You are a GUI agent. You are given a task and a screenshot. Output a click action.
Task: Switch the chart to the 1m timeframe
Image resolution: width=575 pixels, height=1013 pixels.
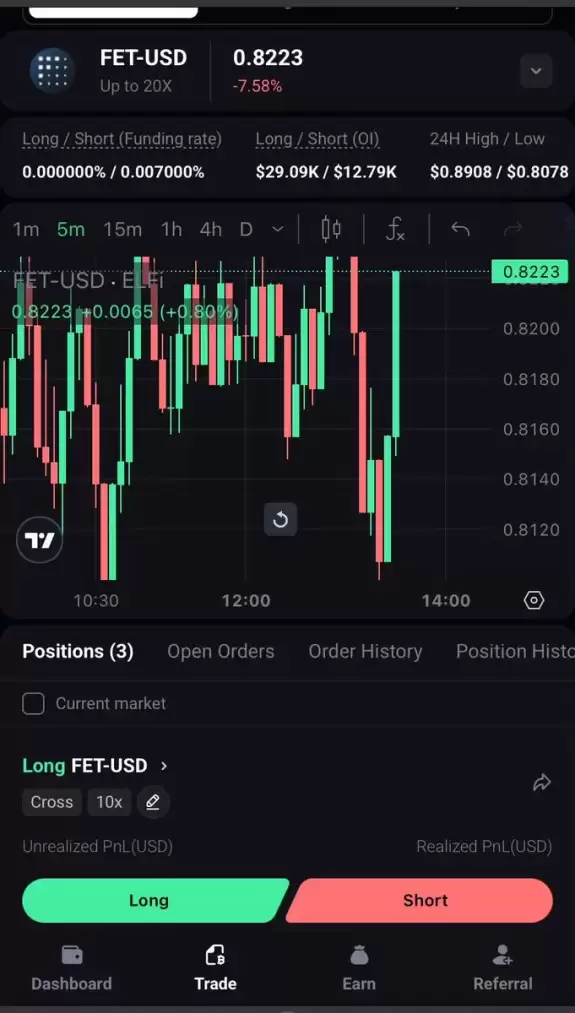[x=26, y=229]
